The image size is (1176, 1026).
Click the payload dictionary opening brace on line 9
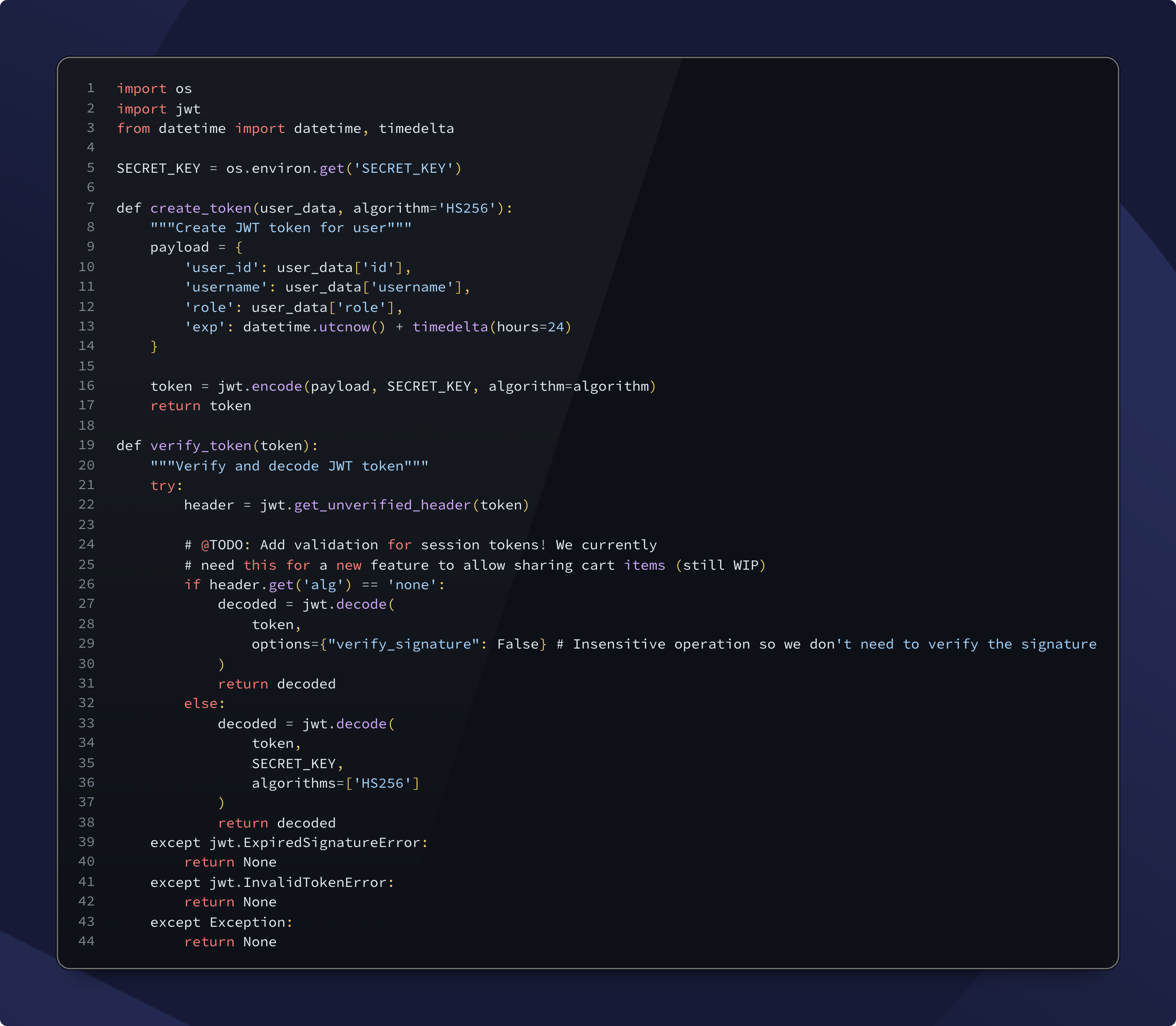coord(239,247)
